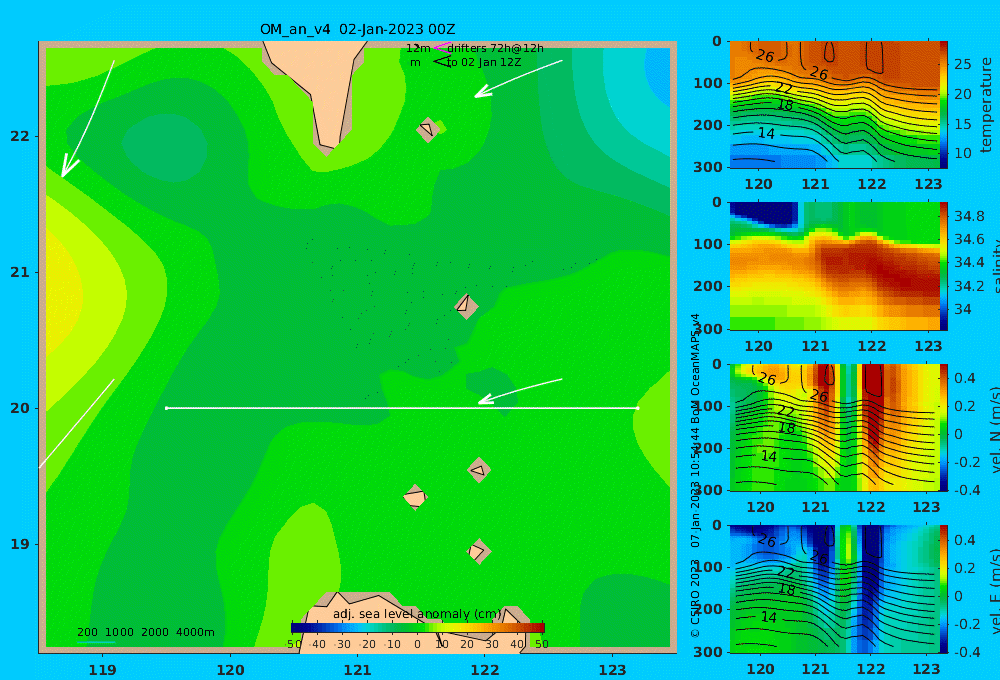This screenshot has width=1000, height=680.
Task: Click longitude label 121 on main map axis
Action: point(358,670)
